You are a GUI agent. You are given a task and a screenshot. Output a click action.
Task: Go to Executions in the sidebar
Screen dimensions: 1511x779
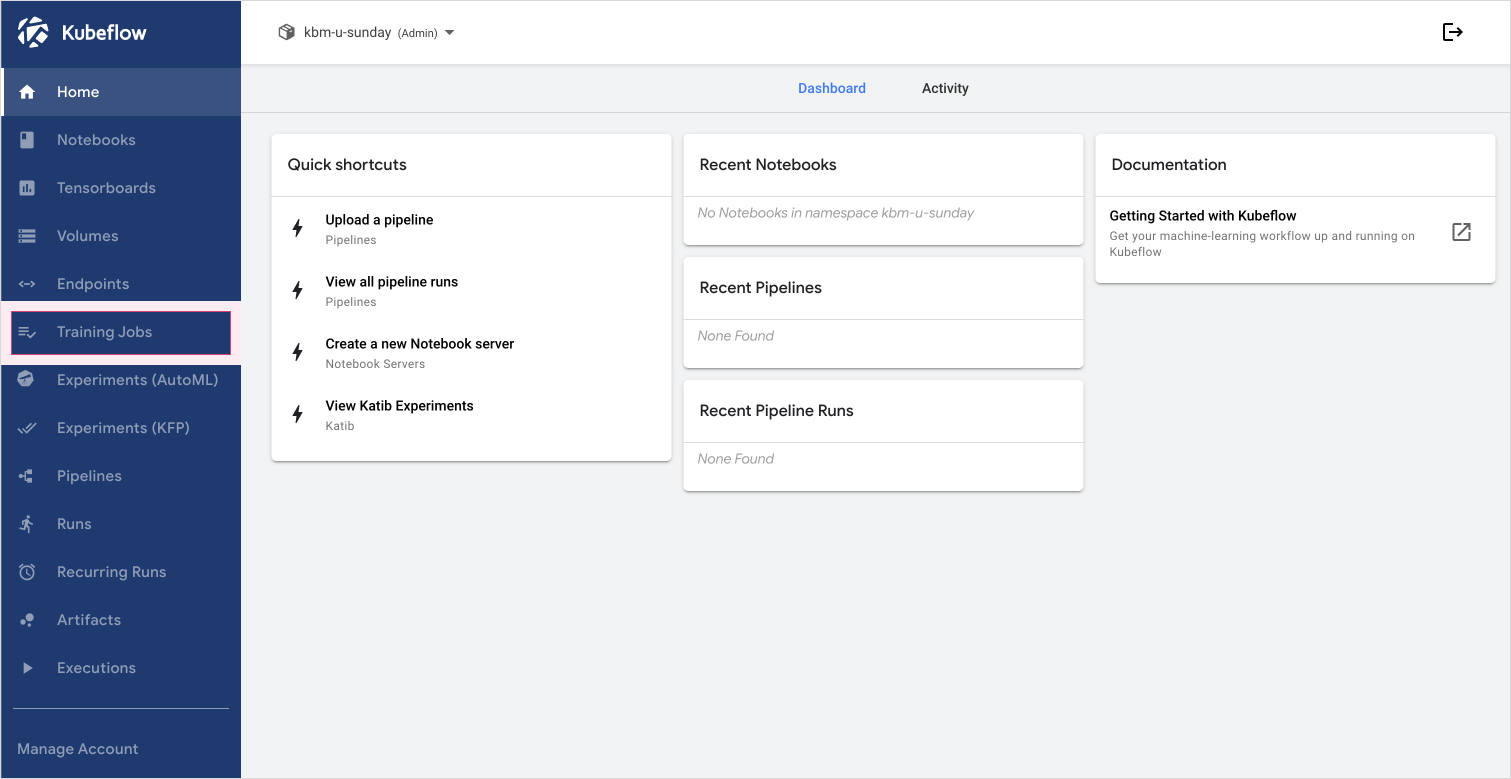[x=121, y=668]
